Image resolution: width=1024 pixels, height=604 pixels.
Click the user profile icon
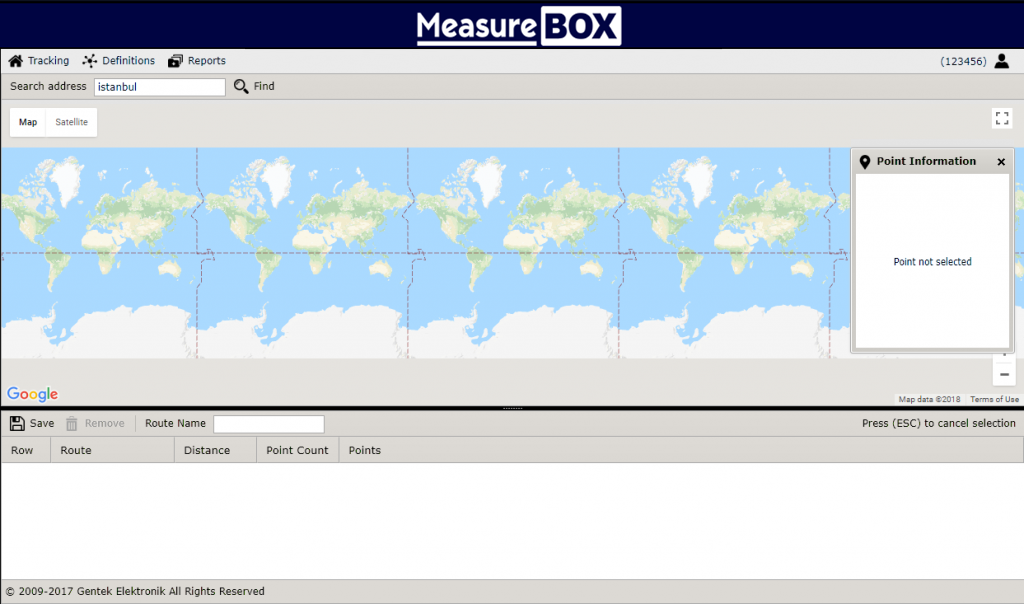1001,61
